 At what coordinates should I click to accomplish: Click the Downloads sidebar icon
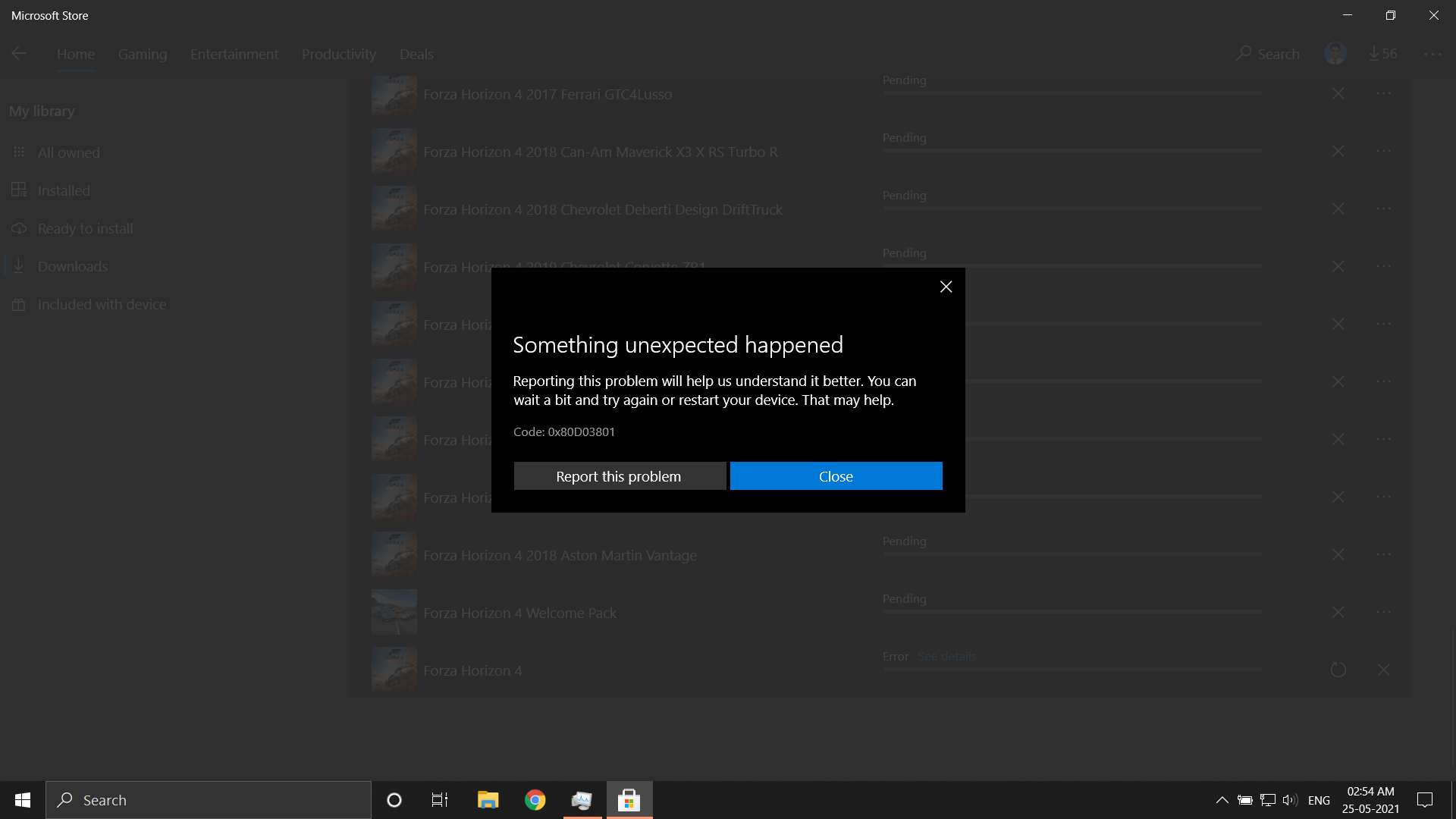[18, 265]
